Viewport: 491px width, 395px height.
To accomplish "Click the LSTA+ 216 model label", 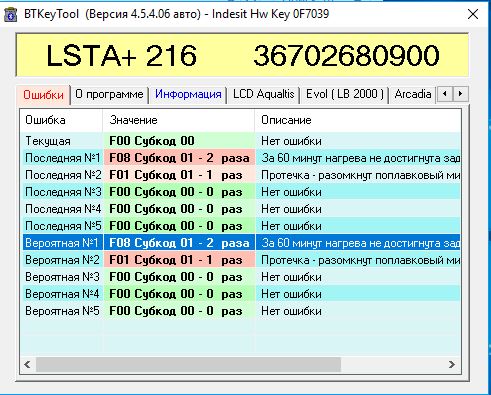I will click(x=122, y=55).
